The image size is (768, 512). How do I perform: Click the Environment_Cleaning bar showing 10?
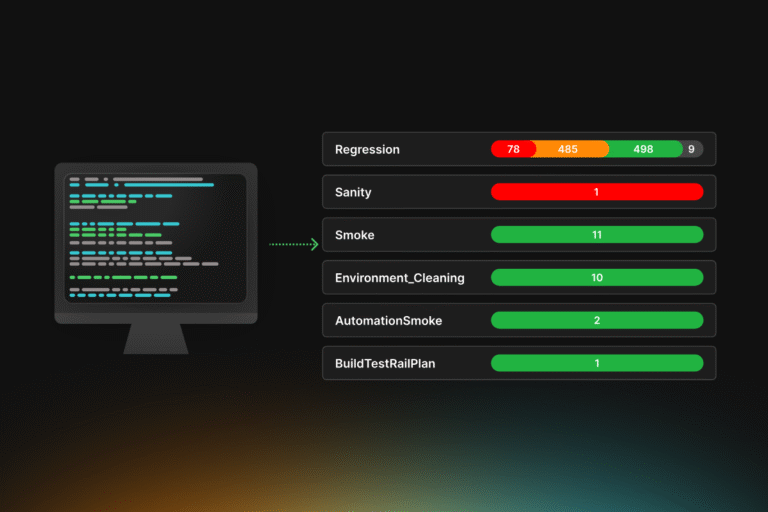pos(597,277)
